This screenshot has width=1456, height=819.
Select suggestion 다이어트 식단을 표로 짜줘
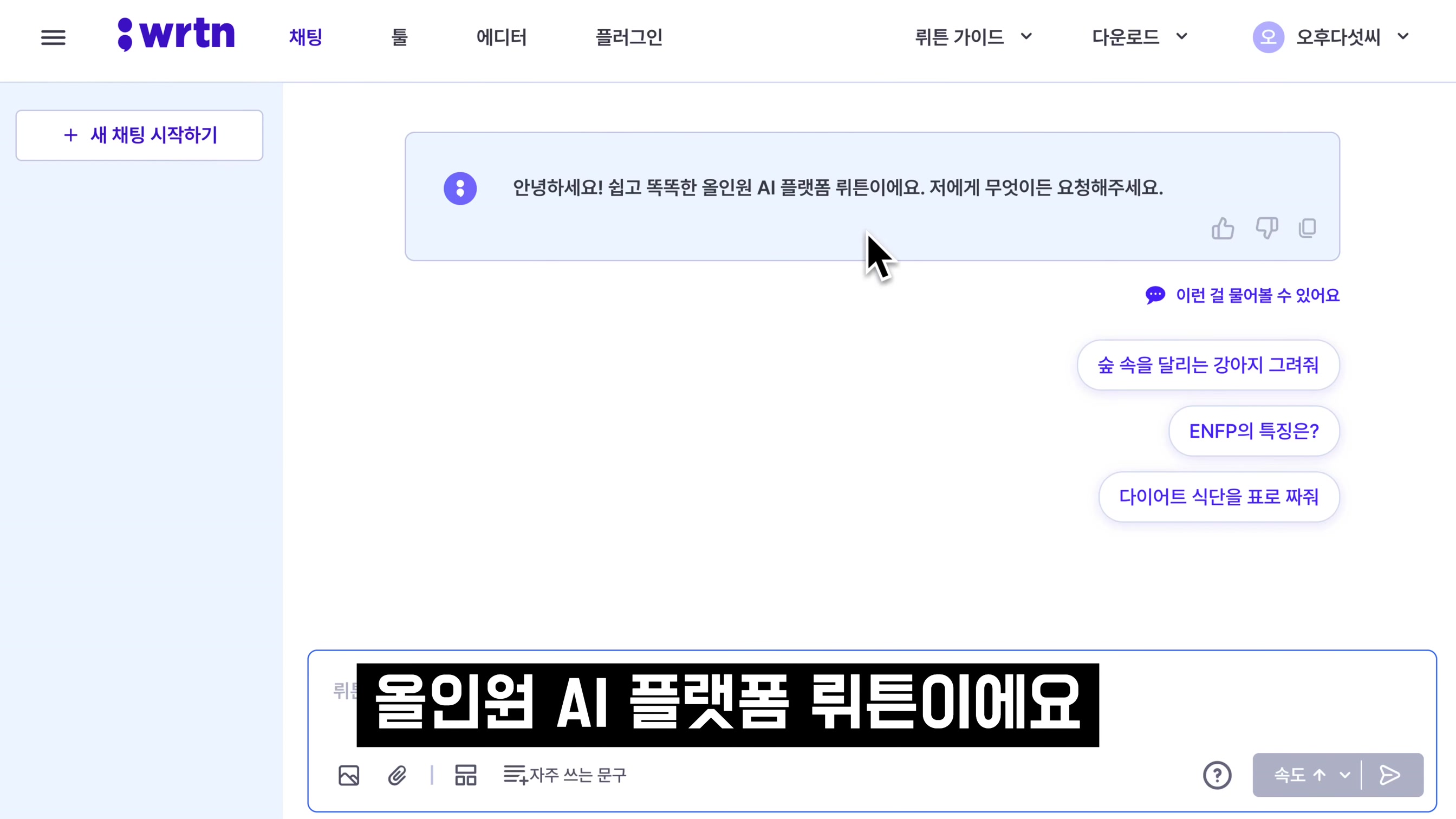pos(1219,497)
